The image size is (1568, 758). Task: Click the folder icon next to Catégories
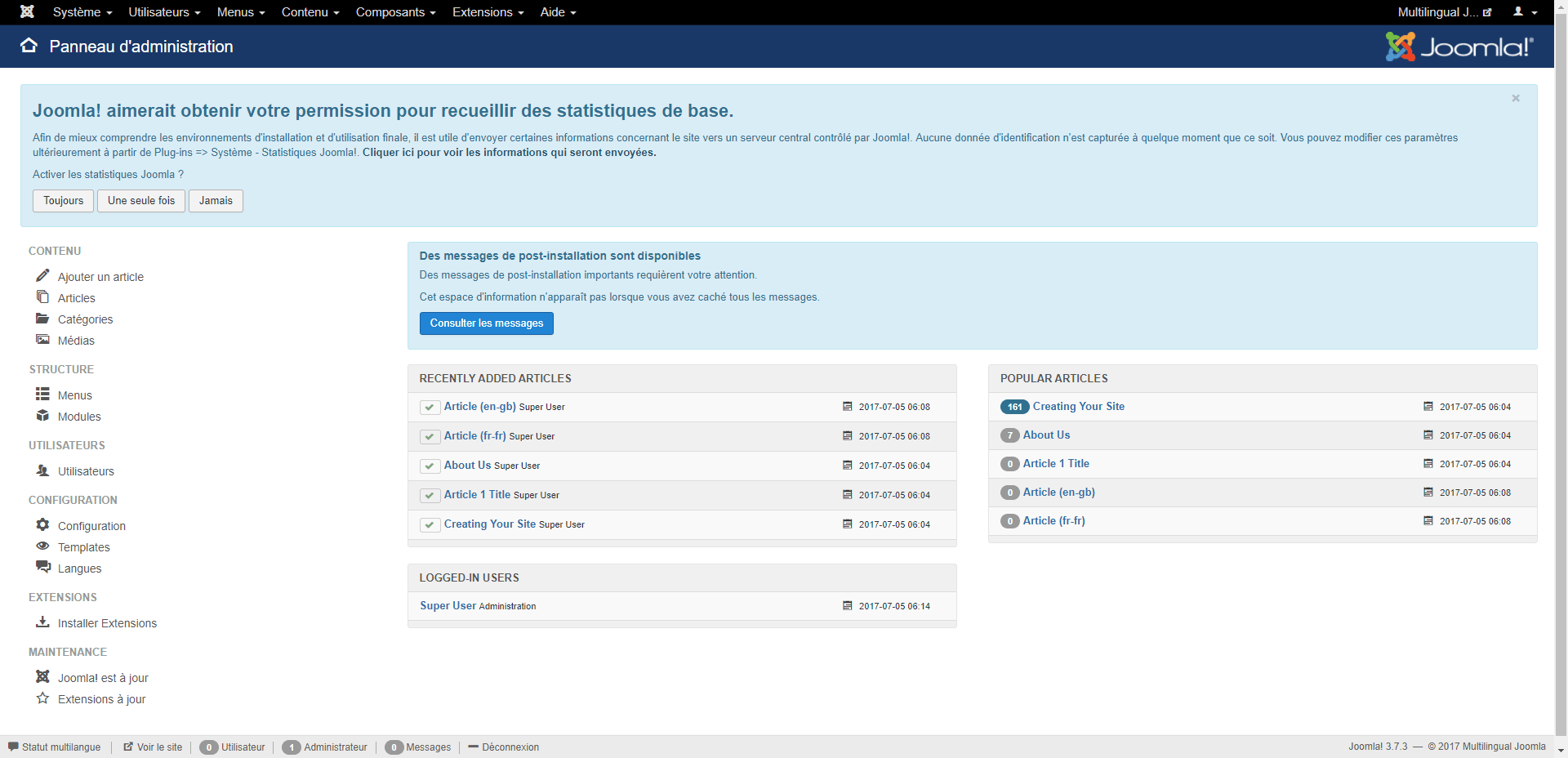click(x=42, y=319)
